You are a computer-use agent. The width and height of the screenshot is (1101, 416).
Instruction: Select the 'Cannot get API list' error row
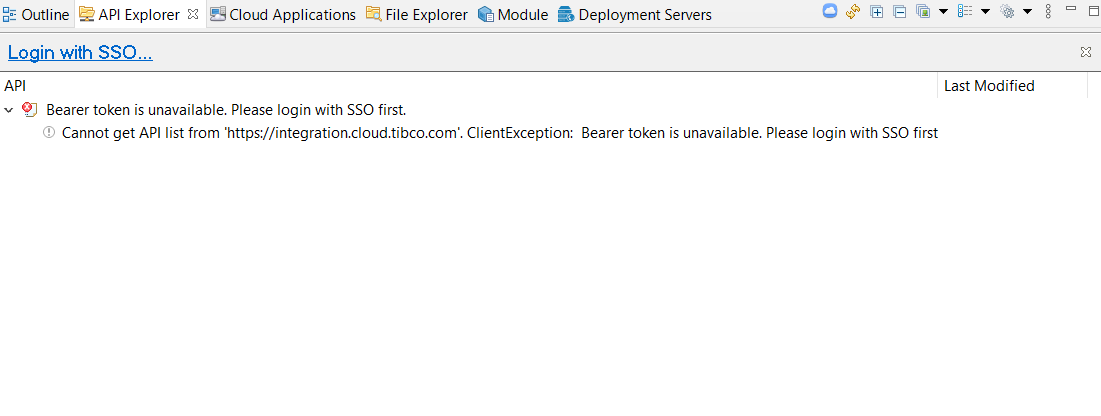500,133
